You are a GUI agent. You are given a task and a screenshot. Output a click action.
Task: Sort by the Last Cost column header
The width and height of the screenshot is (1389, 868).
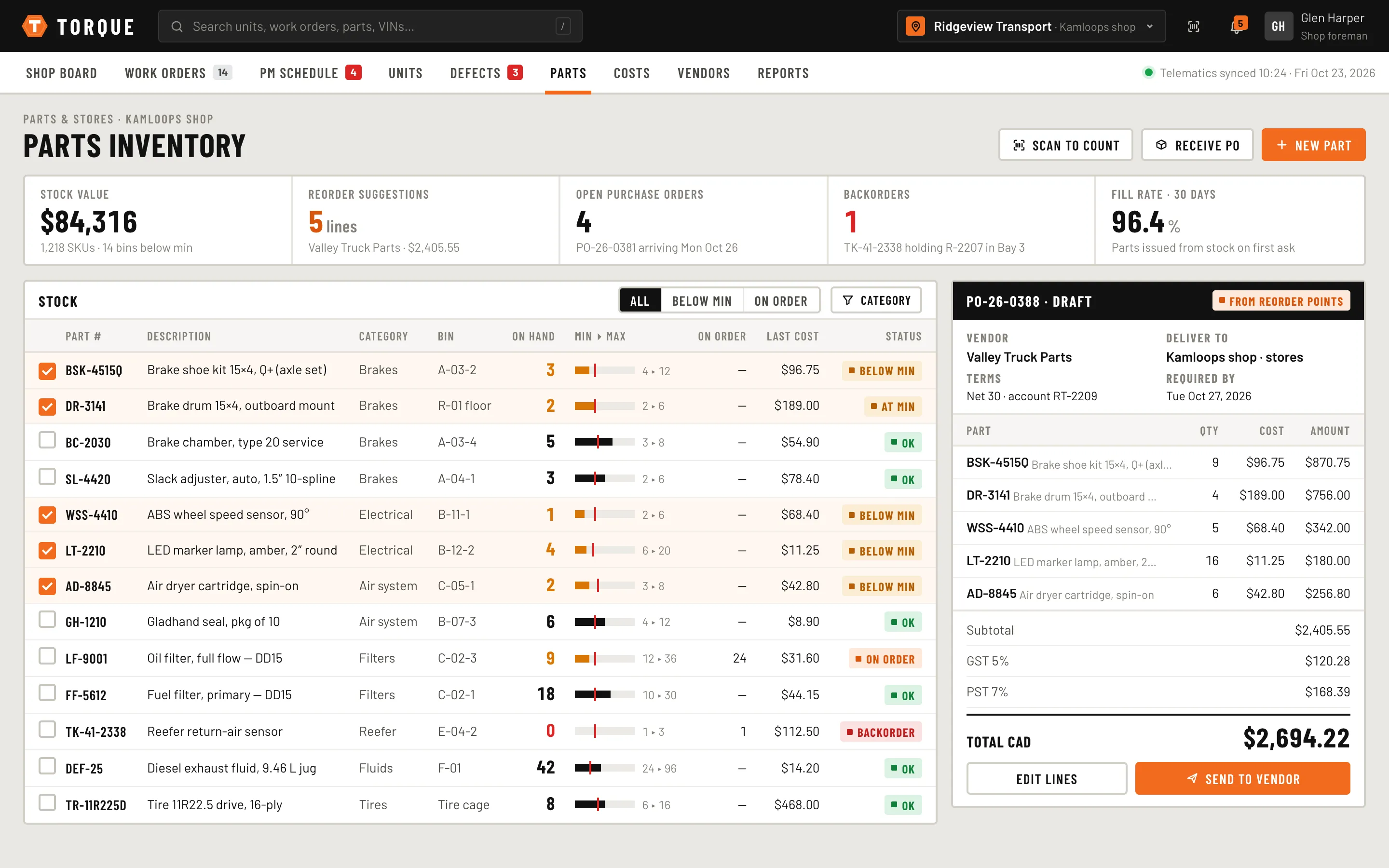coord(792,337)
